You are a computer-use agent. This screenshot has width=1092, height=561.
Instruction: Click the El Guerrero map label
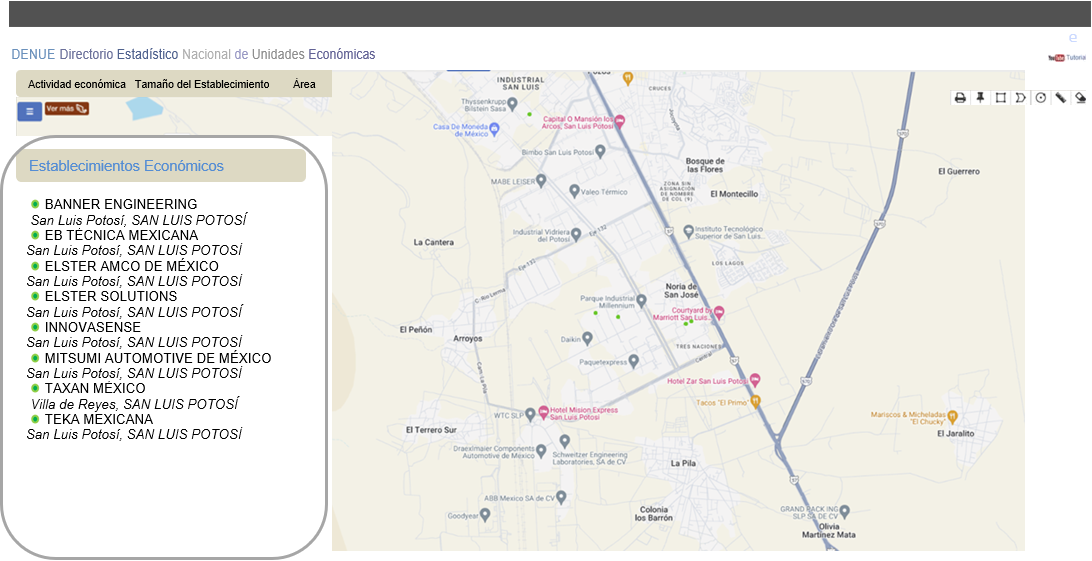(959, 171)
